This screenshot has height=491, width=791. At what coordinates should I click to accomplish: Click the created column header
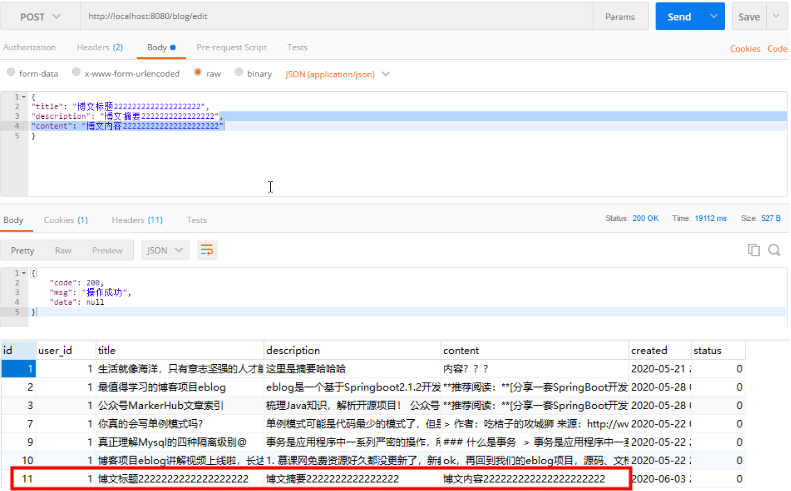[660, 350]
